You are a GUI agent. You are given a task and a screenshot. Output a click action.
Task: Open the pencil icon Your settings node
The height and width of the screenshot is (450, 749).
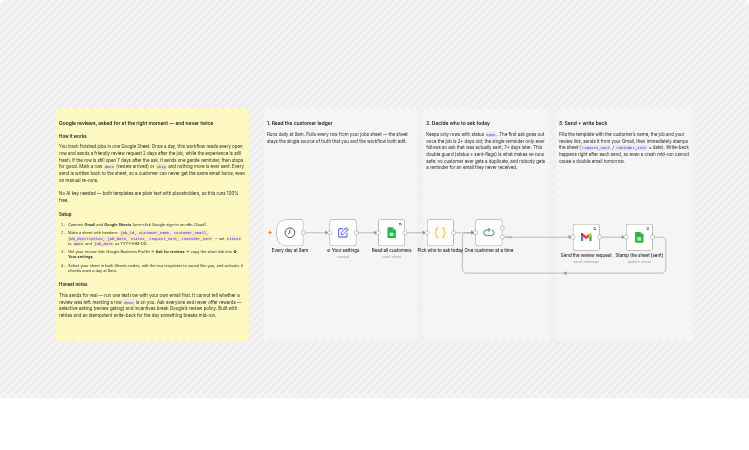point(343,233)
